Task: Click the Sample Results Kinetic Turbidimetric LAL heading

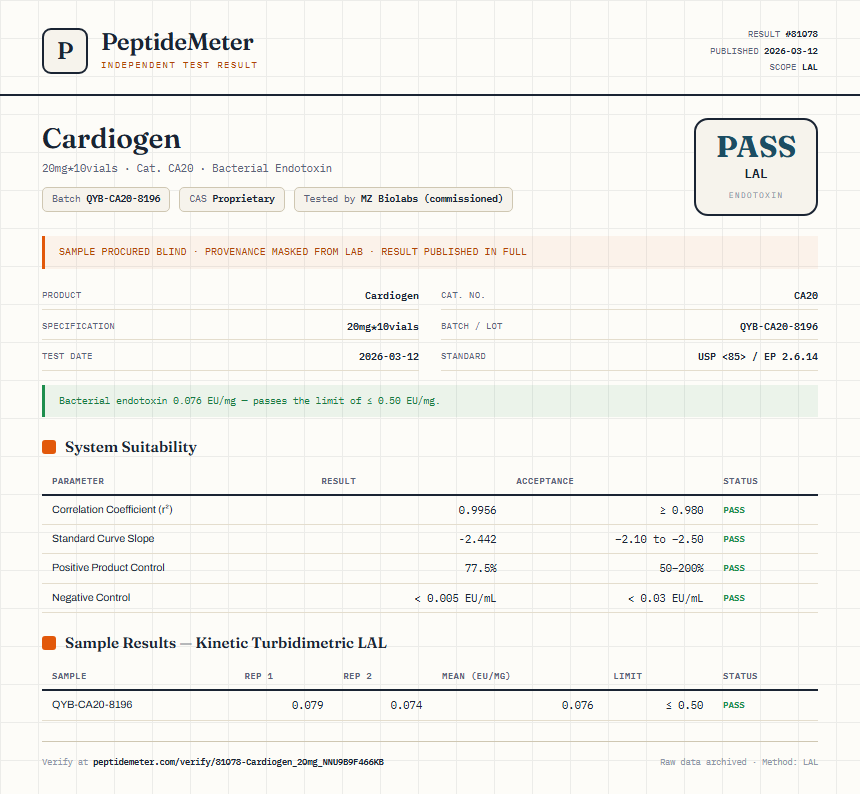Action: tap(226, 643)
